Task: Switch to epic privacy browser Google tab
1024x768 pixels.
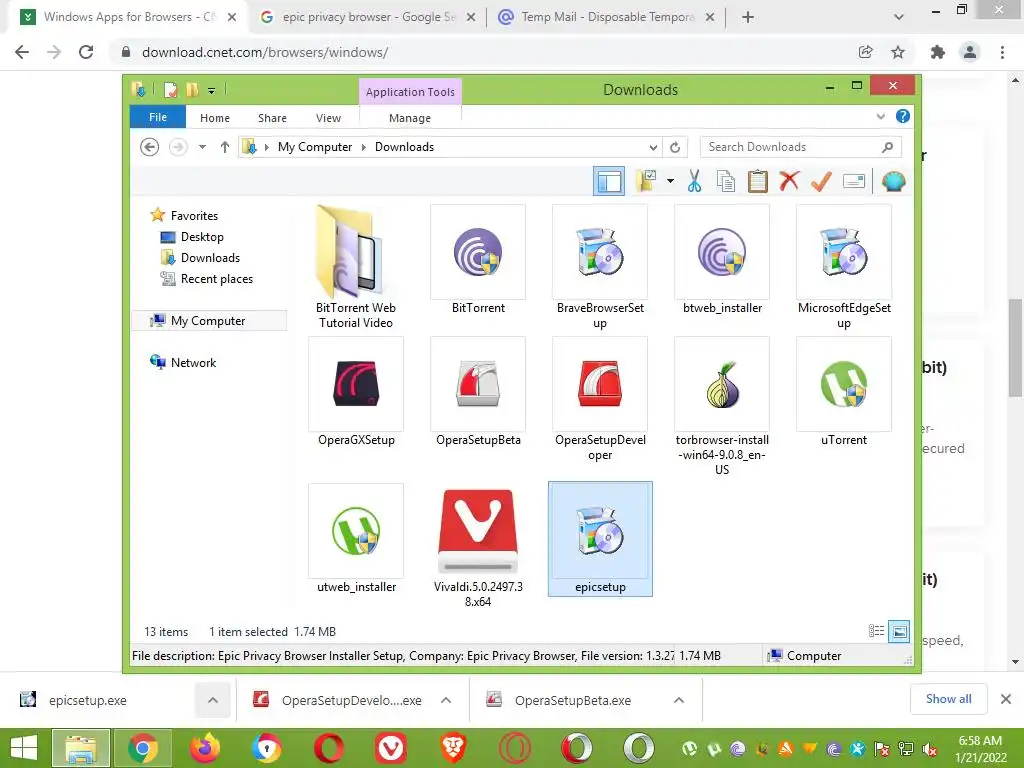Action: point(368,17)
